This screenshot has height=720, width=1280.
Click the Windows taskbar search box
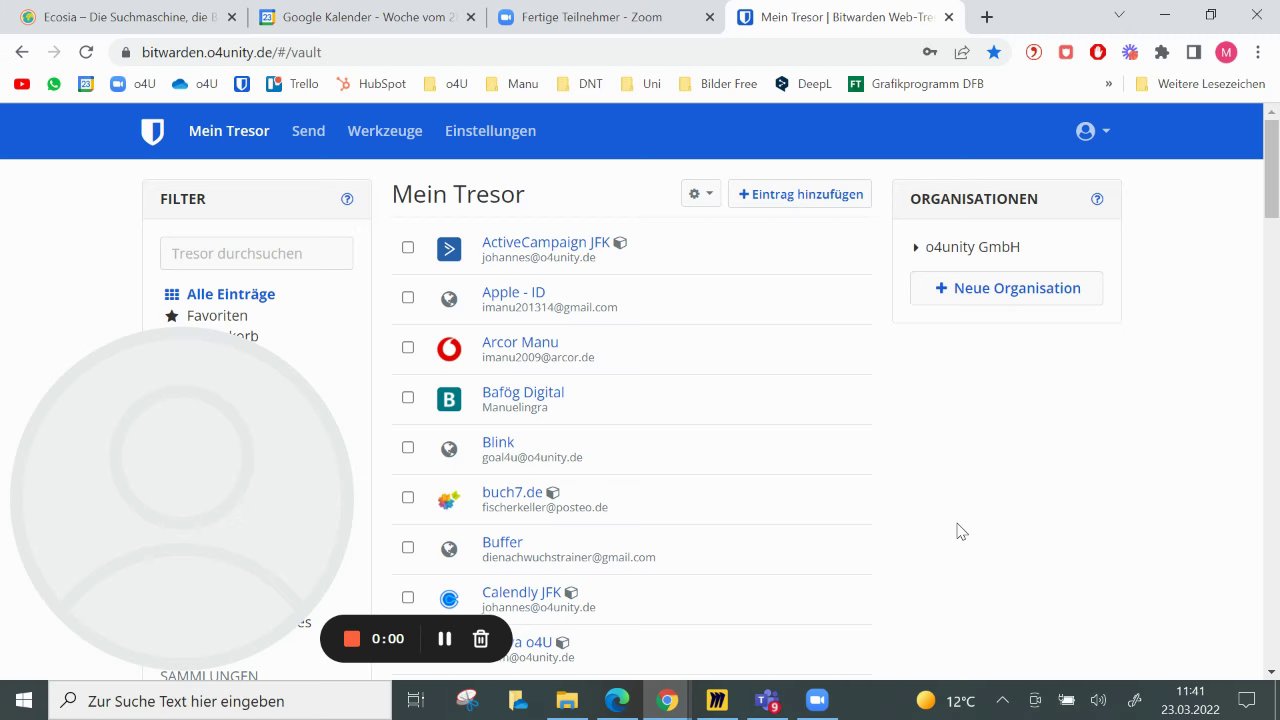pos(220,700)
